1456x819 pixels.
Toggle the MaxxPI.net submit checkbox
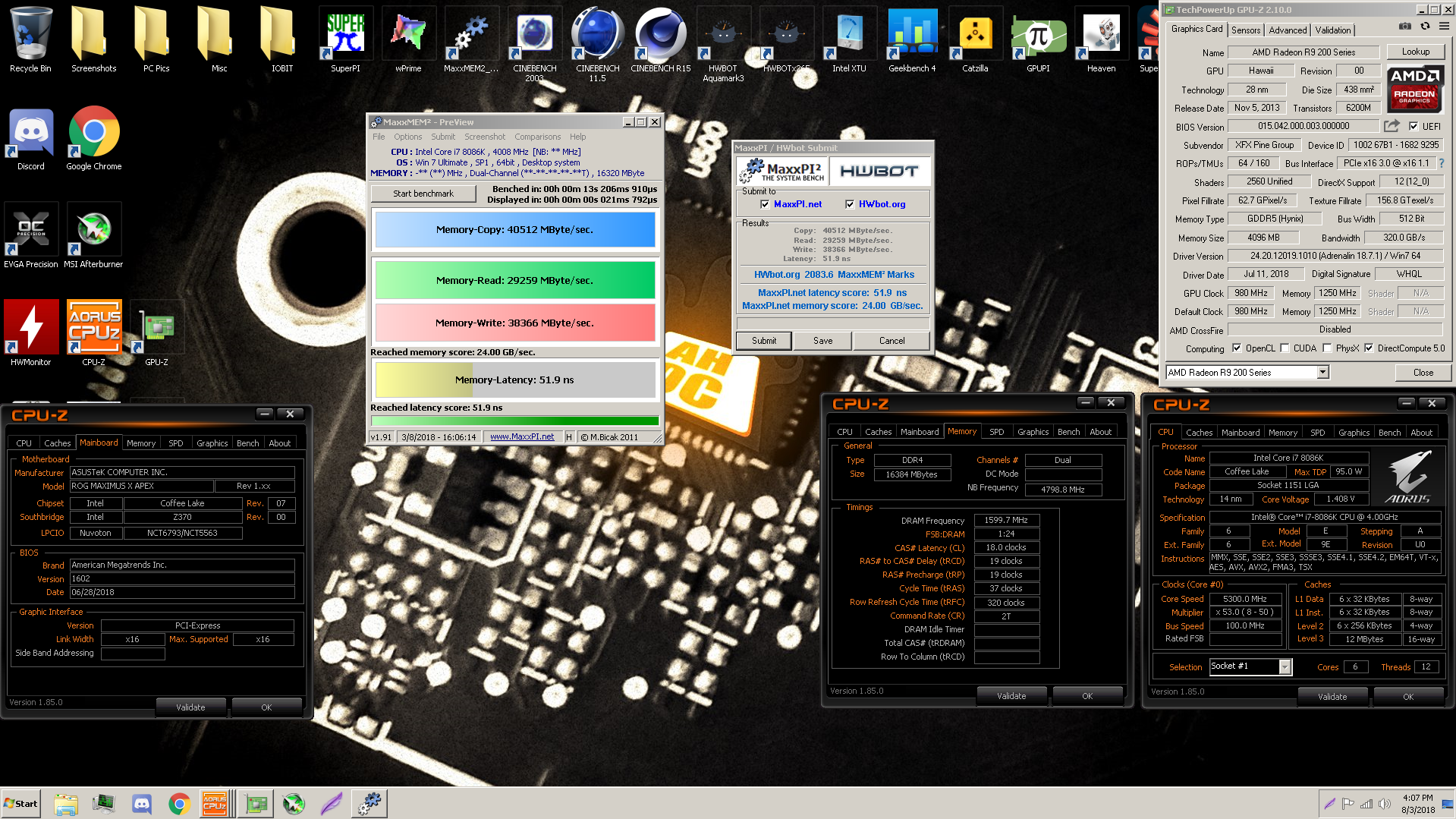click(765, 204)
